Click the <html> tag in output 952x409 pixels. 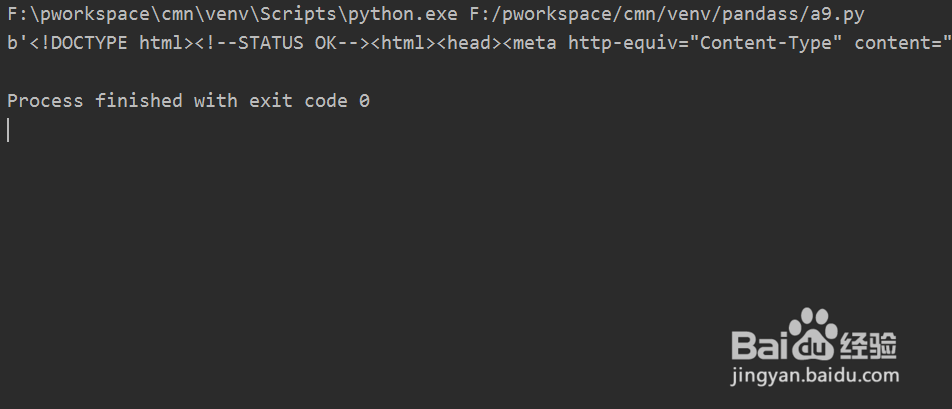tap(404, 44)
